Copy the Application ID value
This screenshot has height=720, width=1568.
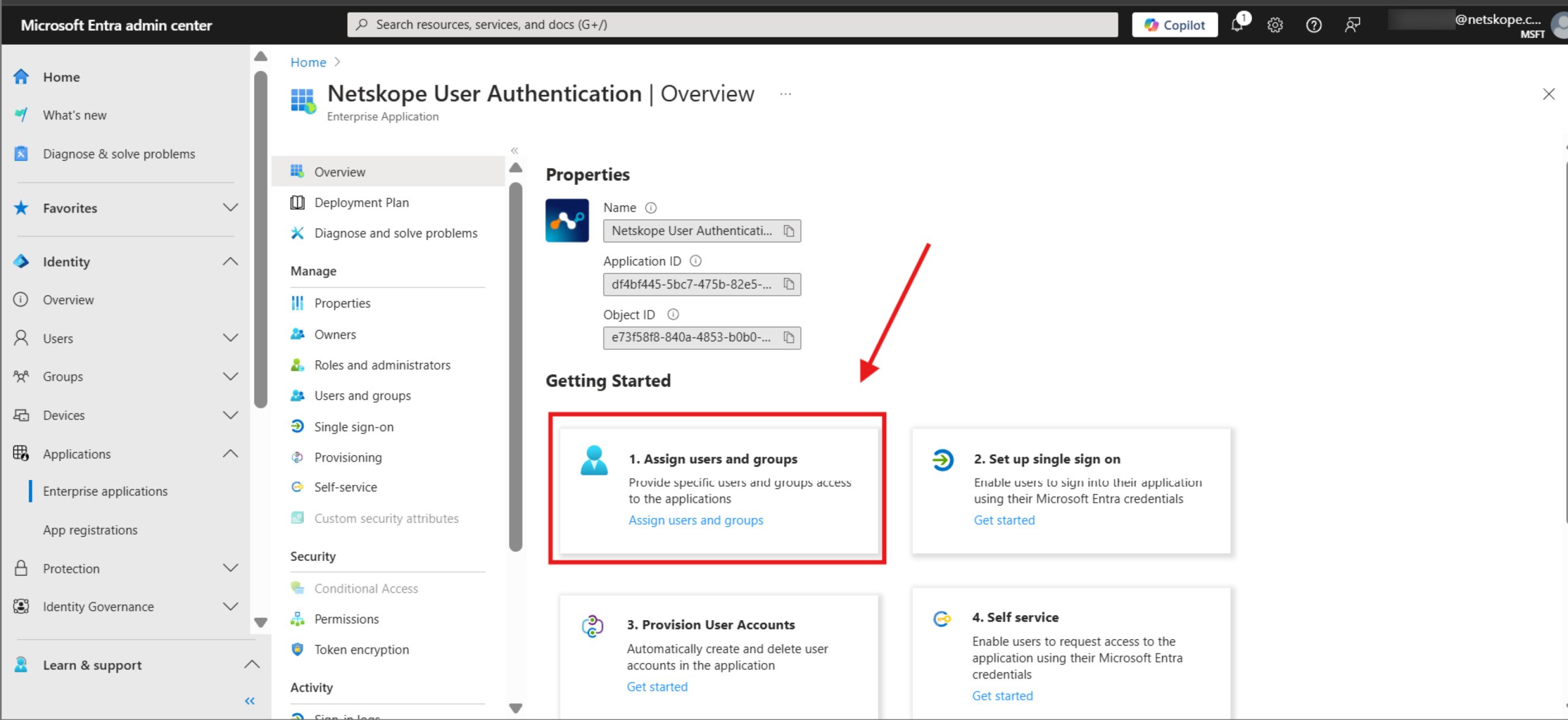790,284
